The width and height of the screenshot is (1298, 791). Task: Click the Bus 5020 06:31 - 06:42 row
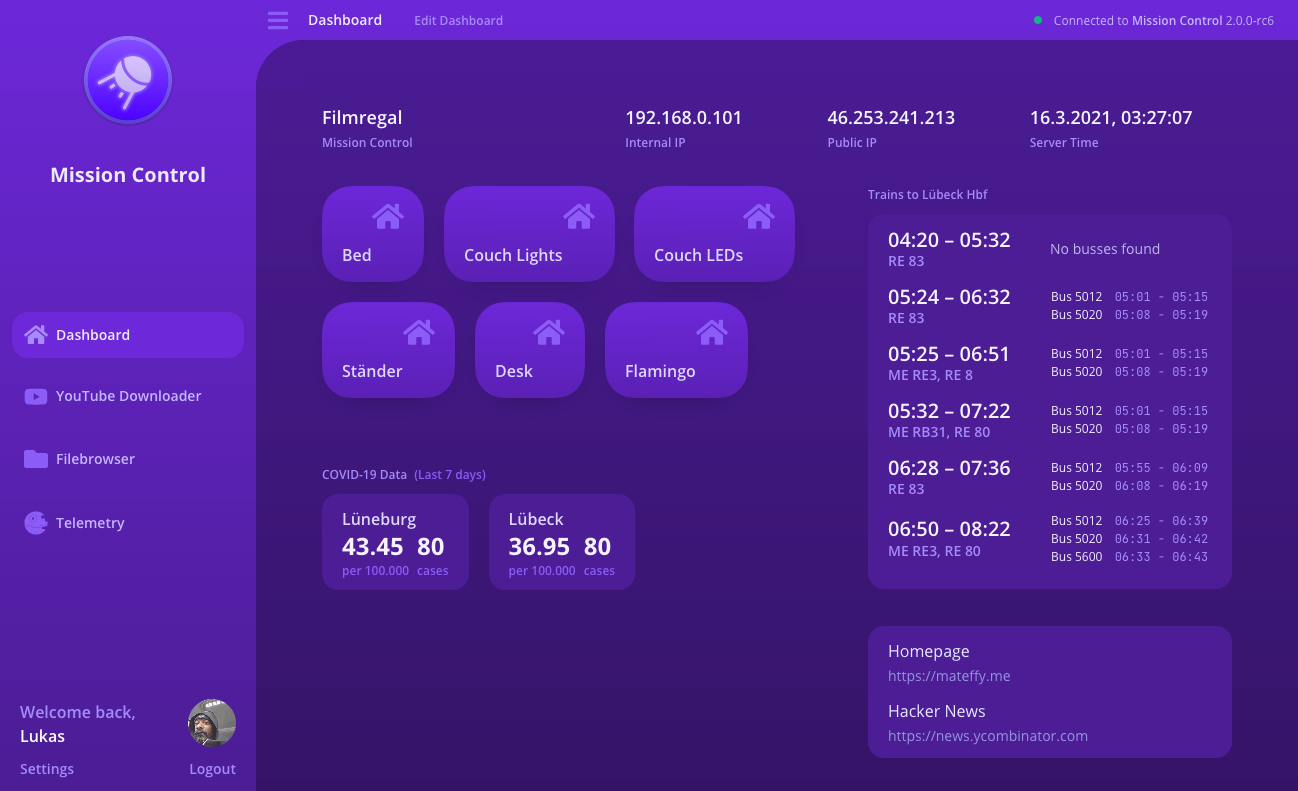point(1129,539)
